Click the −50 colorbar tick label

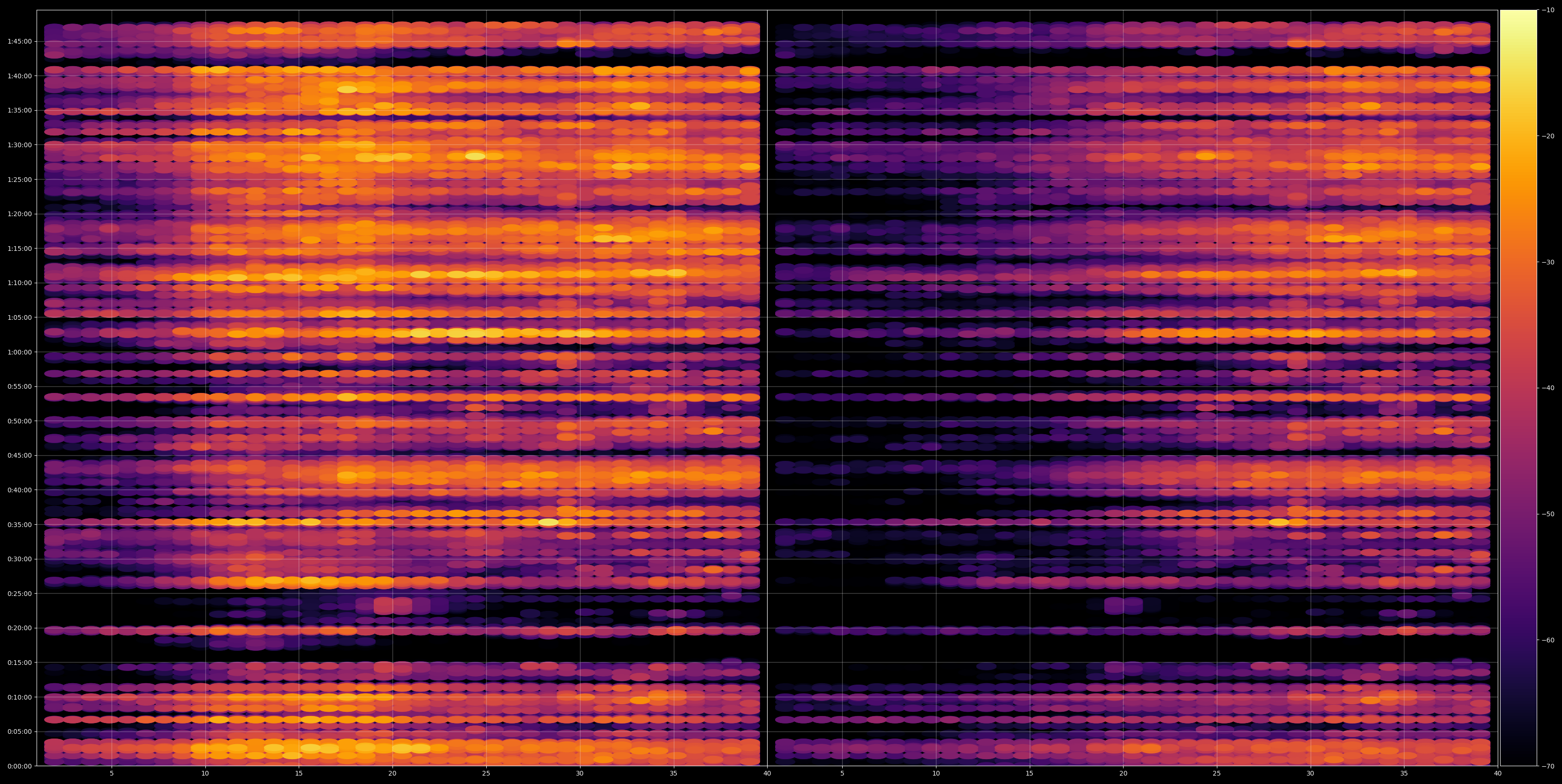(1547, 514)
